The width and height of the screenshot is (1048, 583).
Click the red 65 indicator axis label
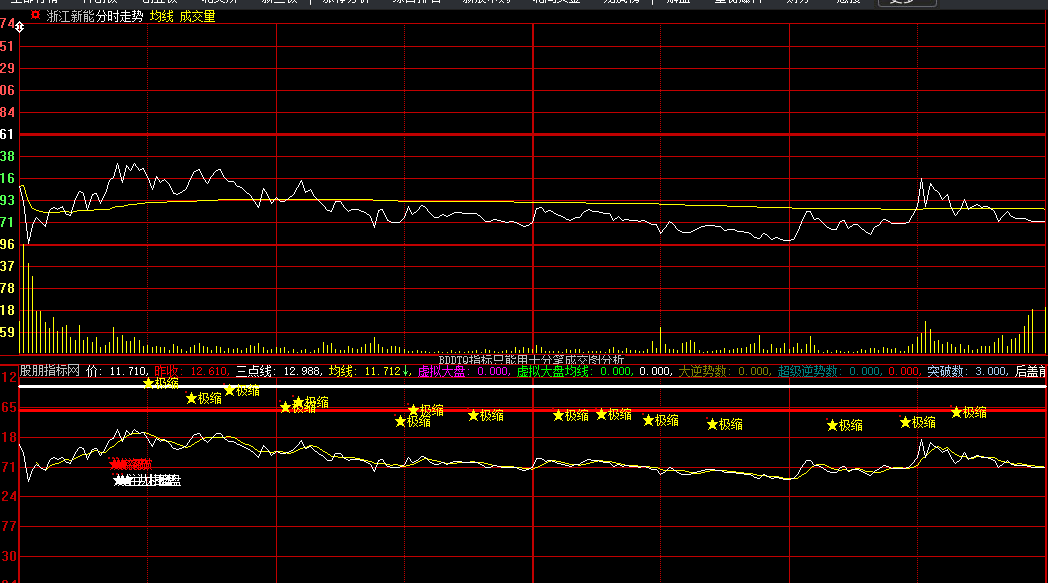9,407
